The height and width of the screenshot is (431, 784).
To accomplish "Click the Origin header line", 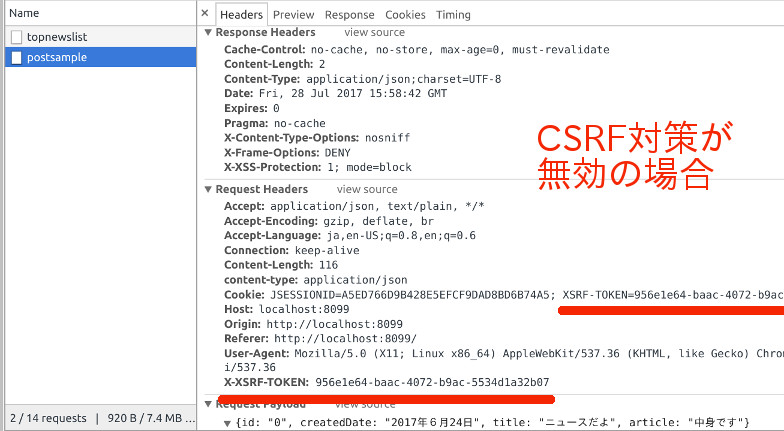I will (x=313, y=324).
